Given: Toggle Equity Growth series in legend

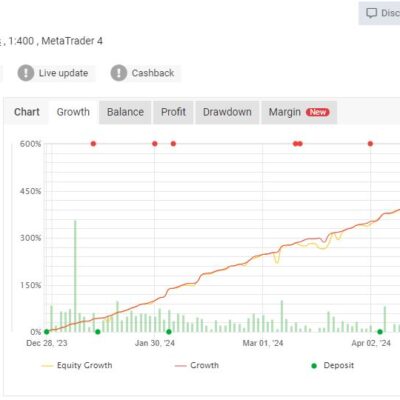Looking at the screenshot, I should click(x=77, y=365).
